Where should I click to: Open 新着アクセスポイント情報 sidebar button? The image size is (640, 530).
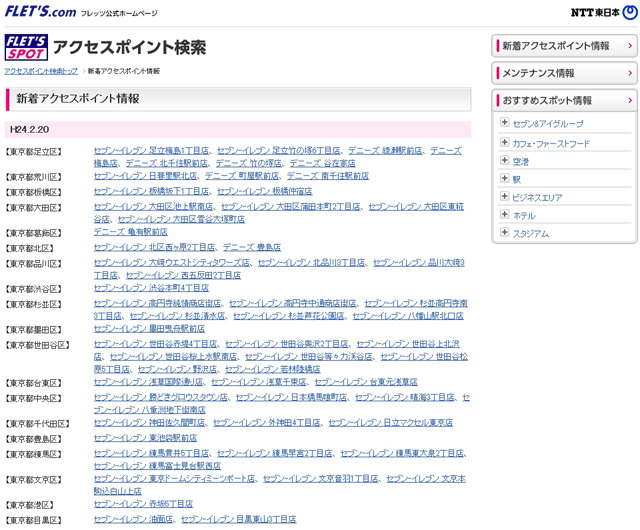[564, 46]
